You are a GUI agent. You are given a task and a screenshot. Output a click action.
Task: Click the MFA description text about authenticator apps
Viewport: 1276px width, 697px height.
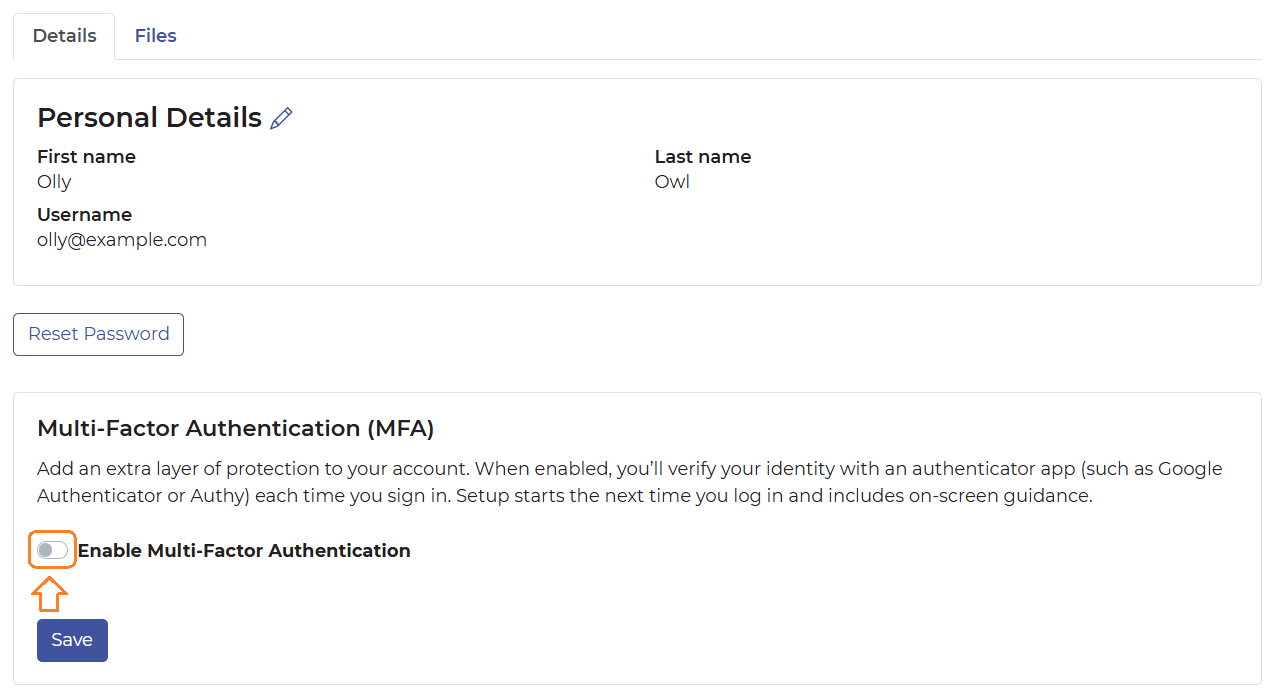click(x=630, y=482)
